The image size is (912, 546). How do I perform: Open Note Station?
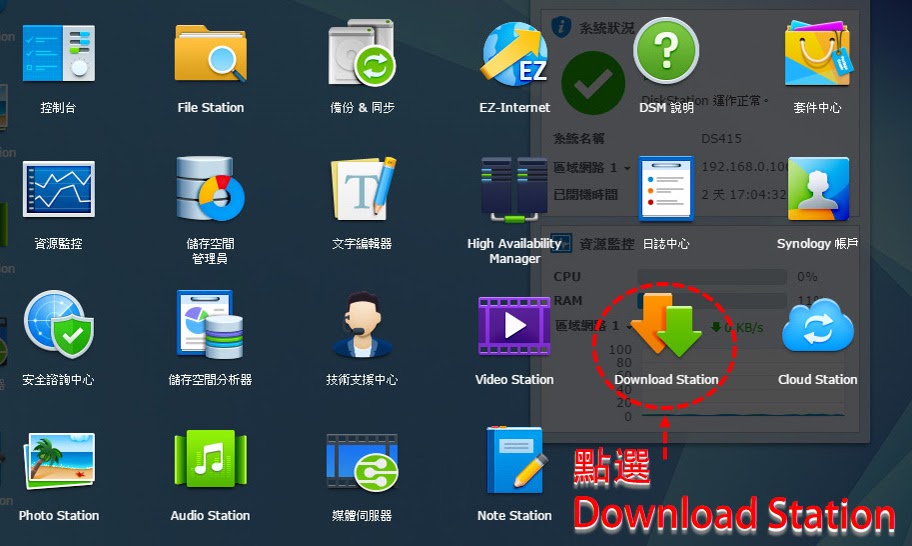[516, 459]
